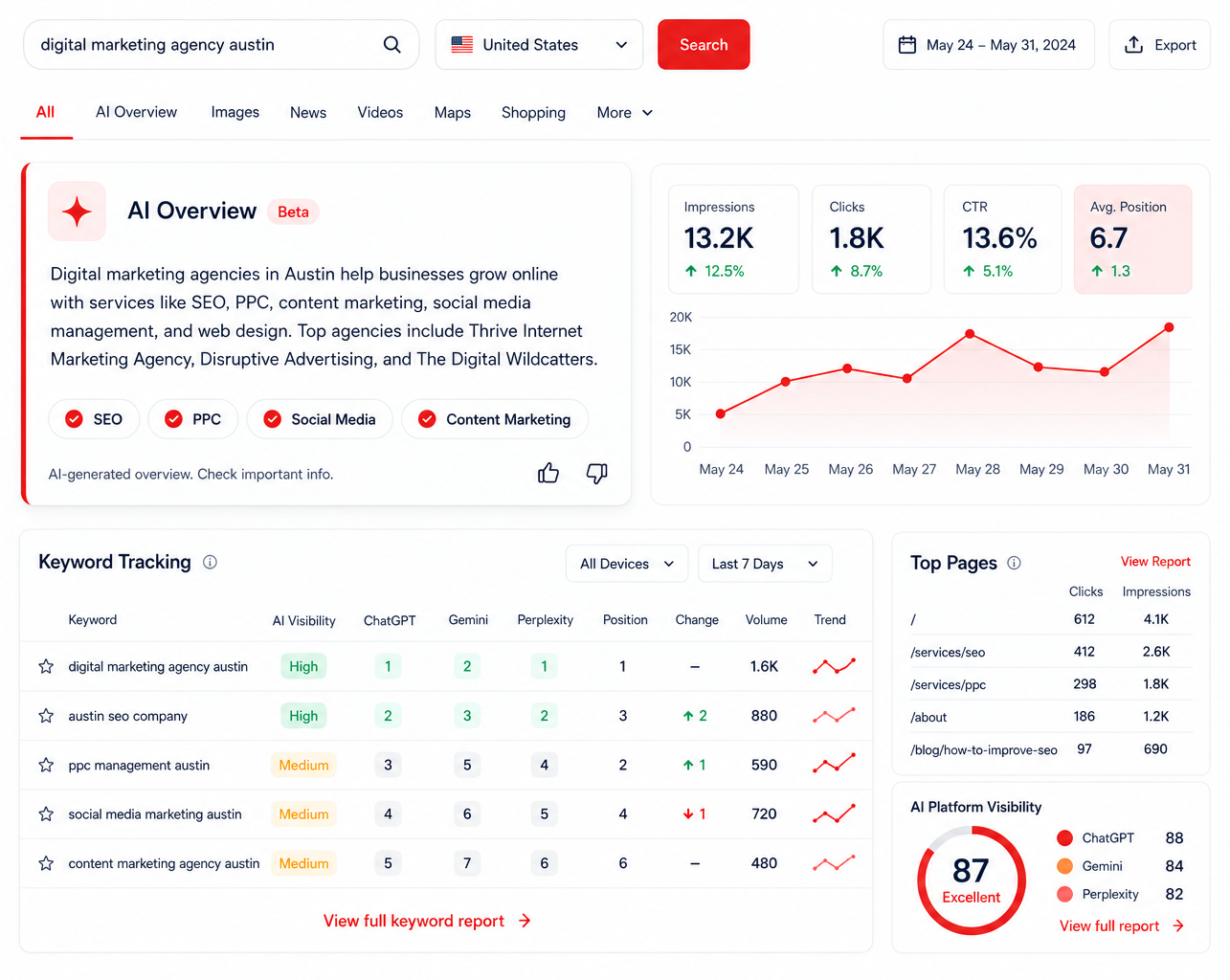Star the ppc management austin keyword

coord(46,765)
